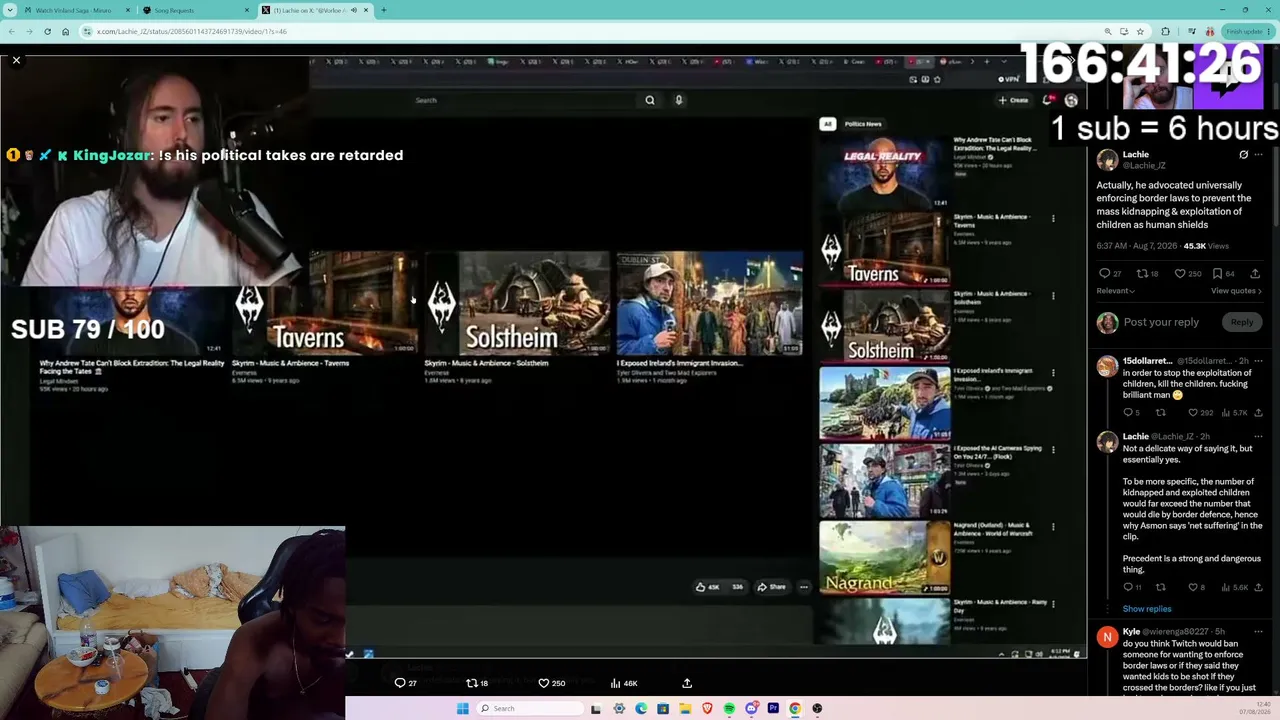
Task: Open Nagrand music video thumbnail
Action: [x=884, y=558]
